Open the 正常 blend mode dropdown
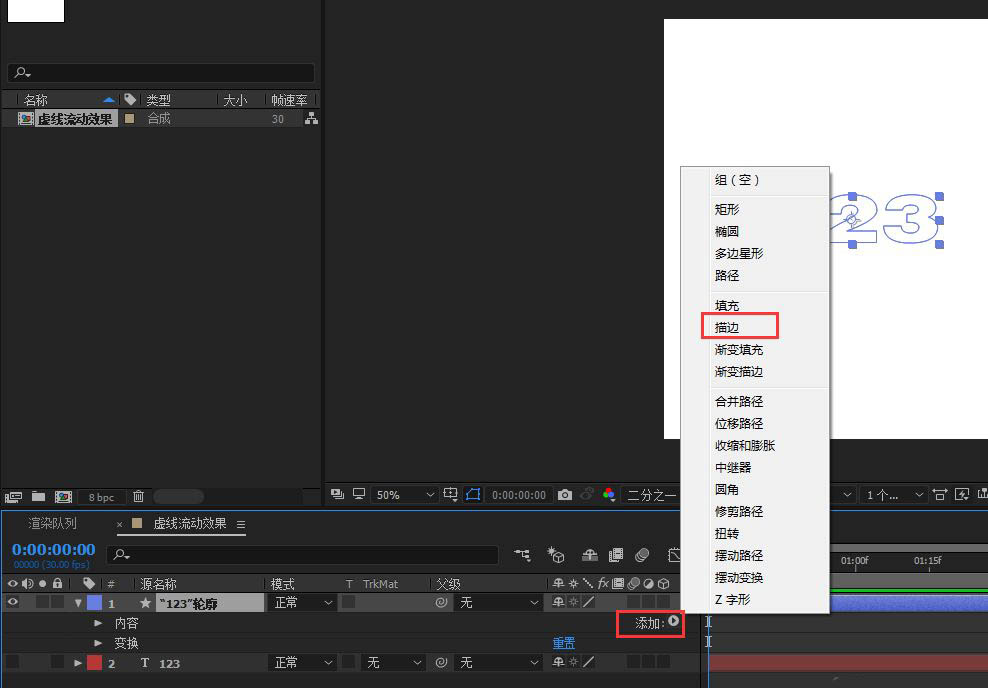The image size is (988, 688). (x=300, y=602)
